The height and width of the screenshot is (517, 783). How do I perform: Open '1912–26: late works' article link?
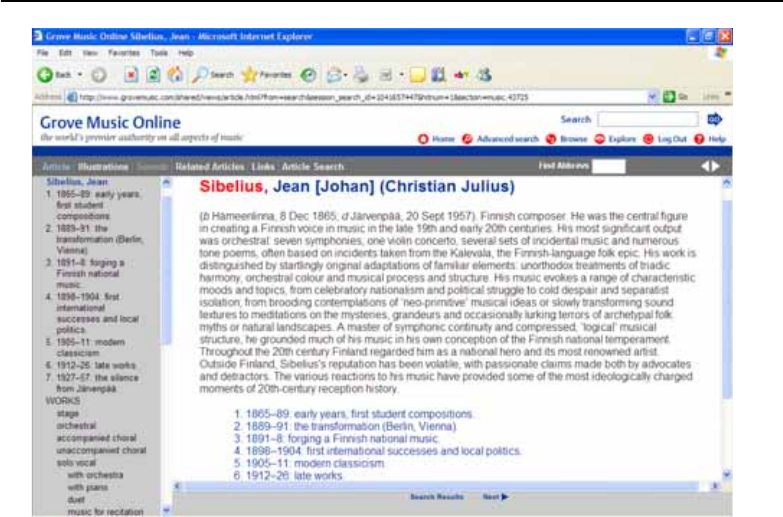pyautogui.click(x=294, y=475)
